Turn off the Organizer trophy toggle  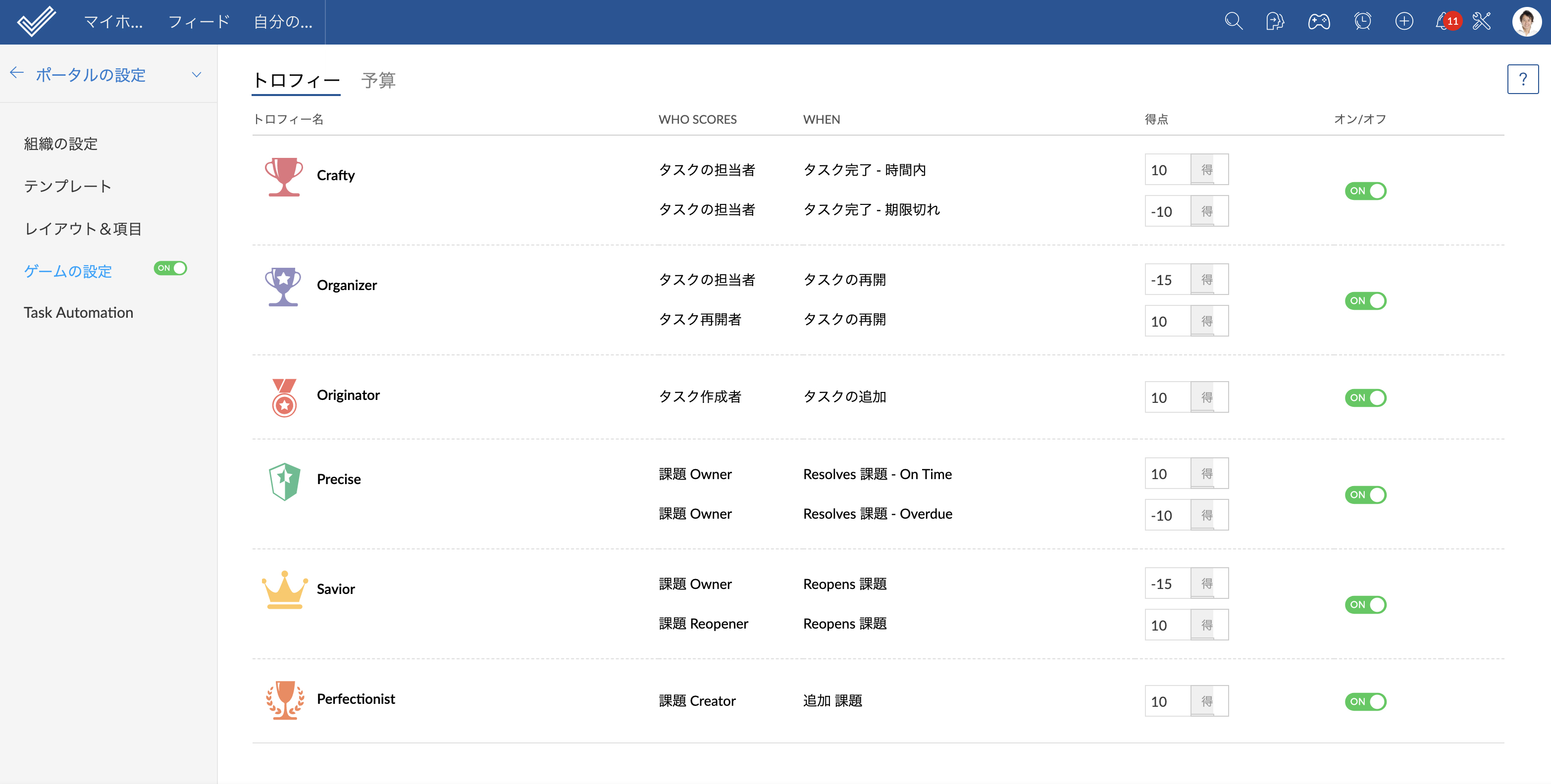coord(1365,301)
